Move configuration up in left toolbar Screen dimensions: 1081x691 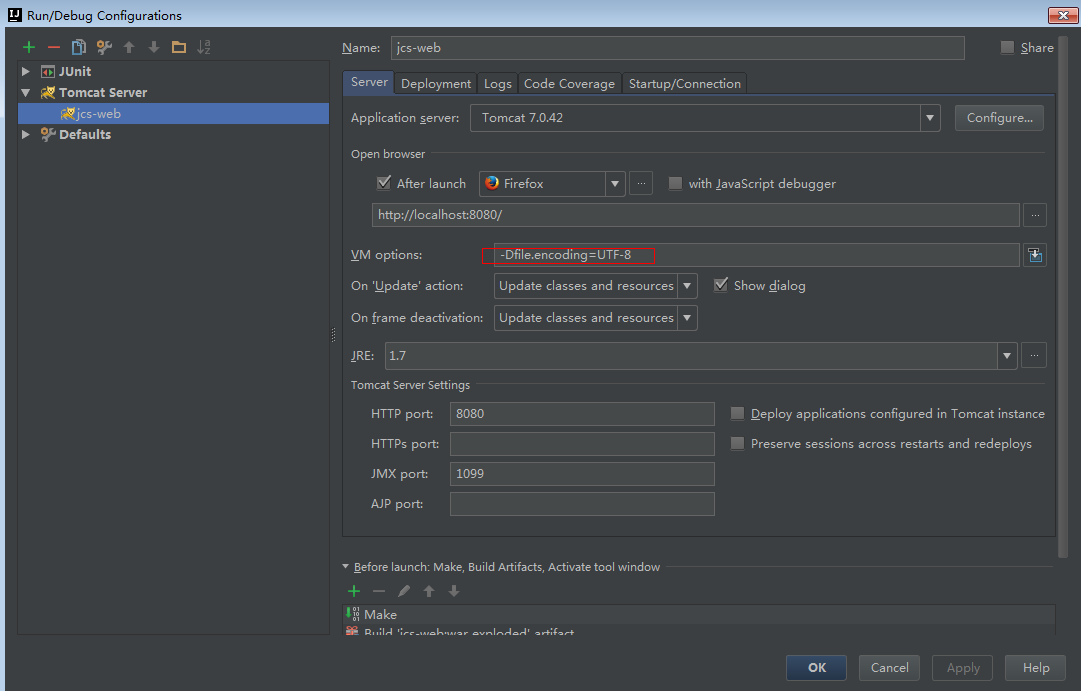129,48
